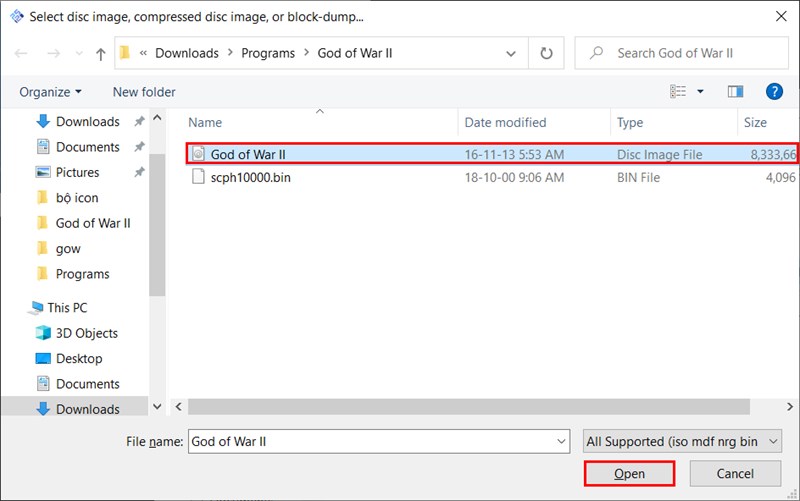The image size is (800, 501).
Task: Click the Disc Image File type cell
Action: tap(660, 154)
